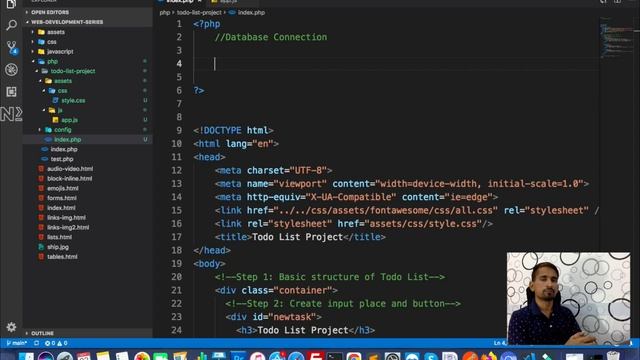Select the todo-list-project breadcrumb segment
640x360 pixels.
pos(199,12)
